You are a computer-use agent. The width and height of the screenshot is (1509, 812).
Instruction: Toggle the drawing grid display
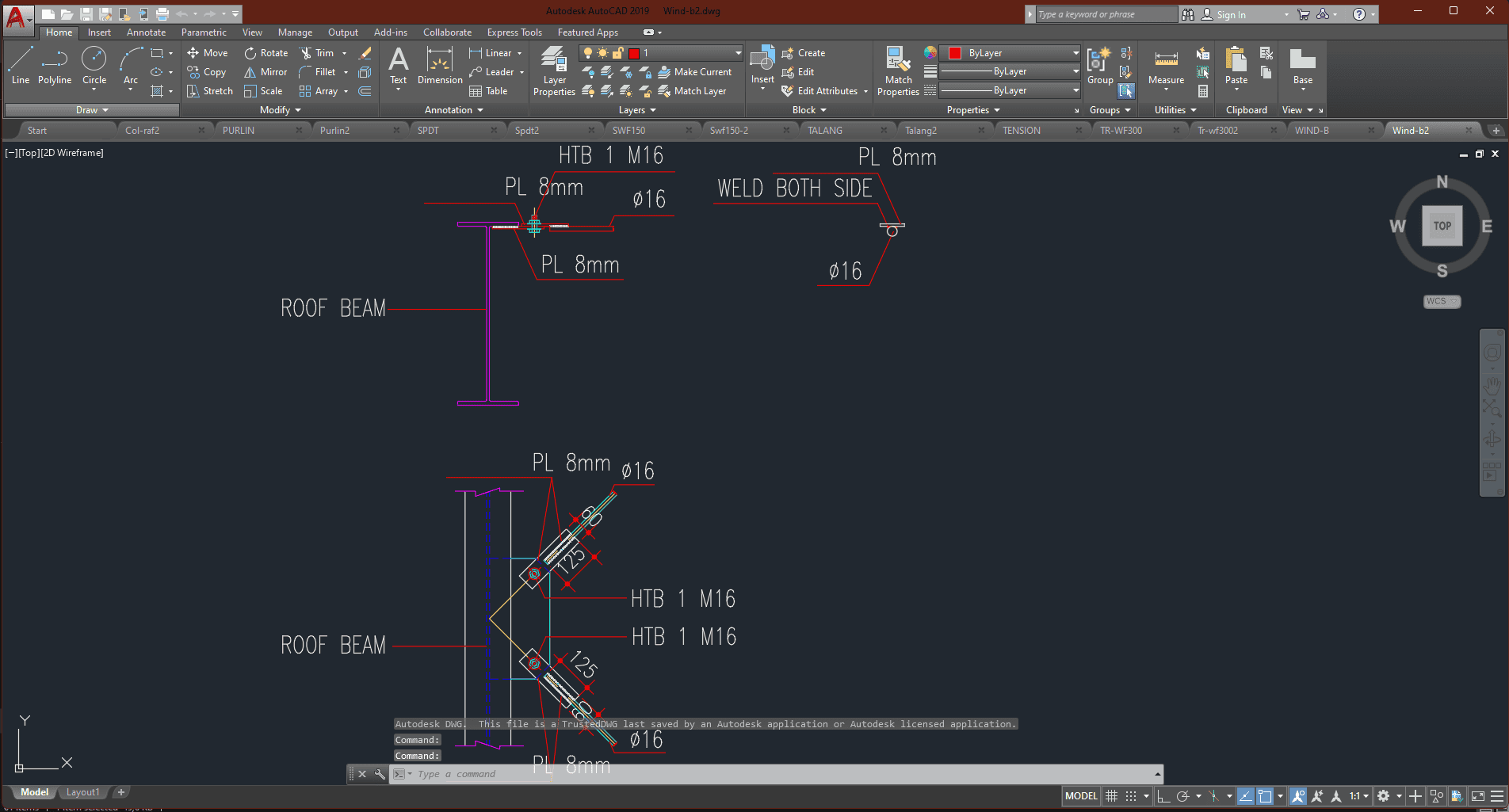[1112, 796]
